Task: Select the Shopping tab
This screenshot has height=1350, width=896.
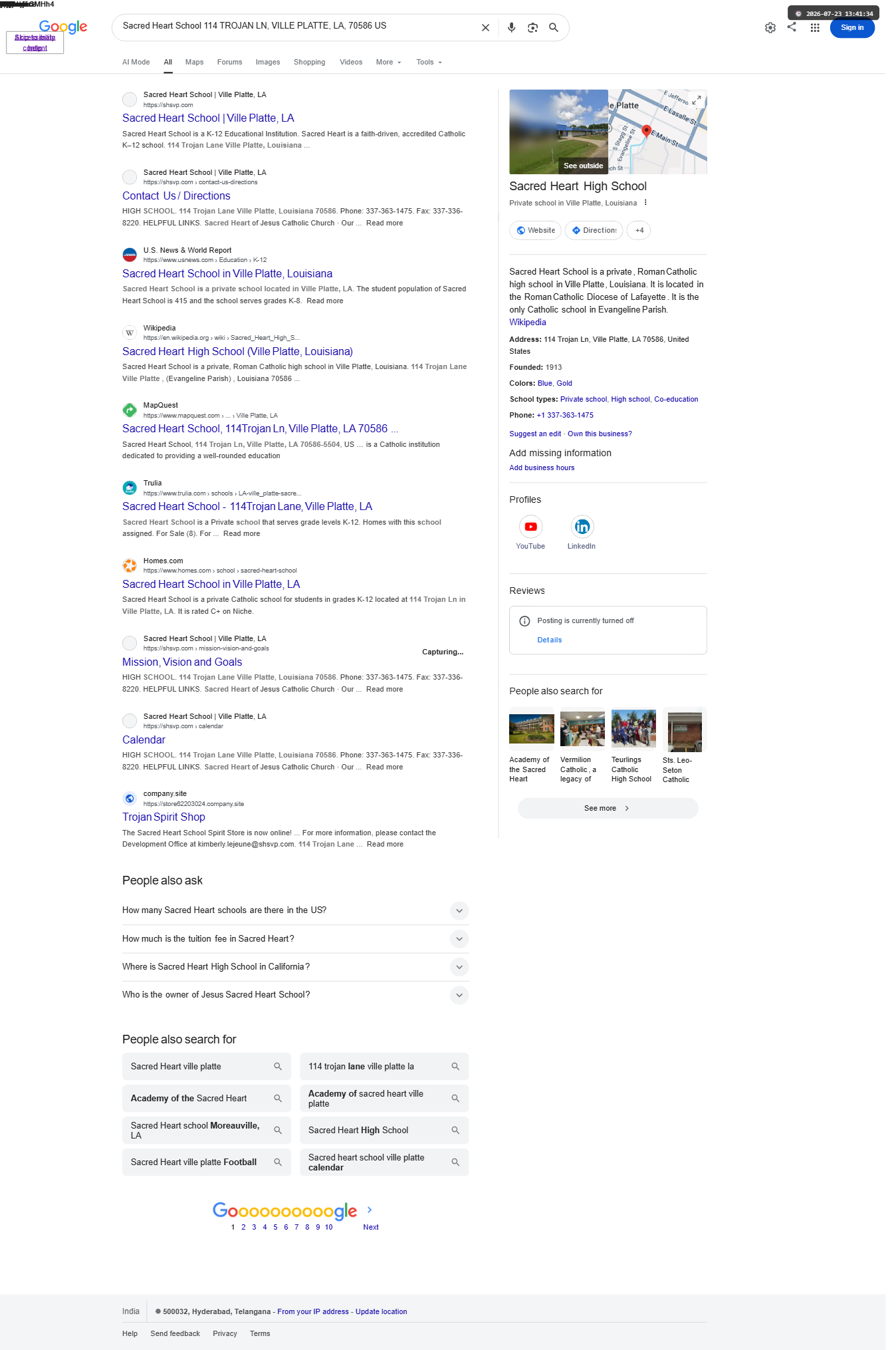Action: [x=309, y=63]
